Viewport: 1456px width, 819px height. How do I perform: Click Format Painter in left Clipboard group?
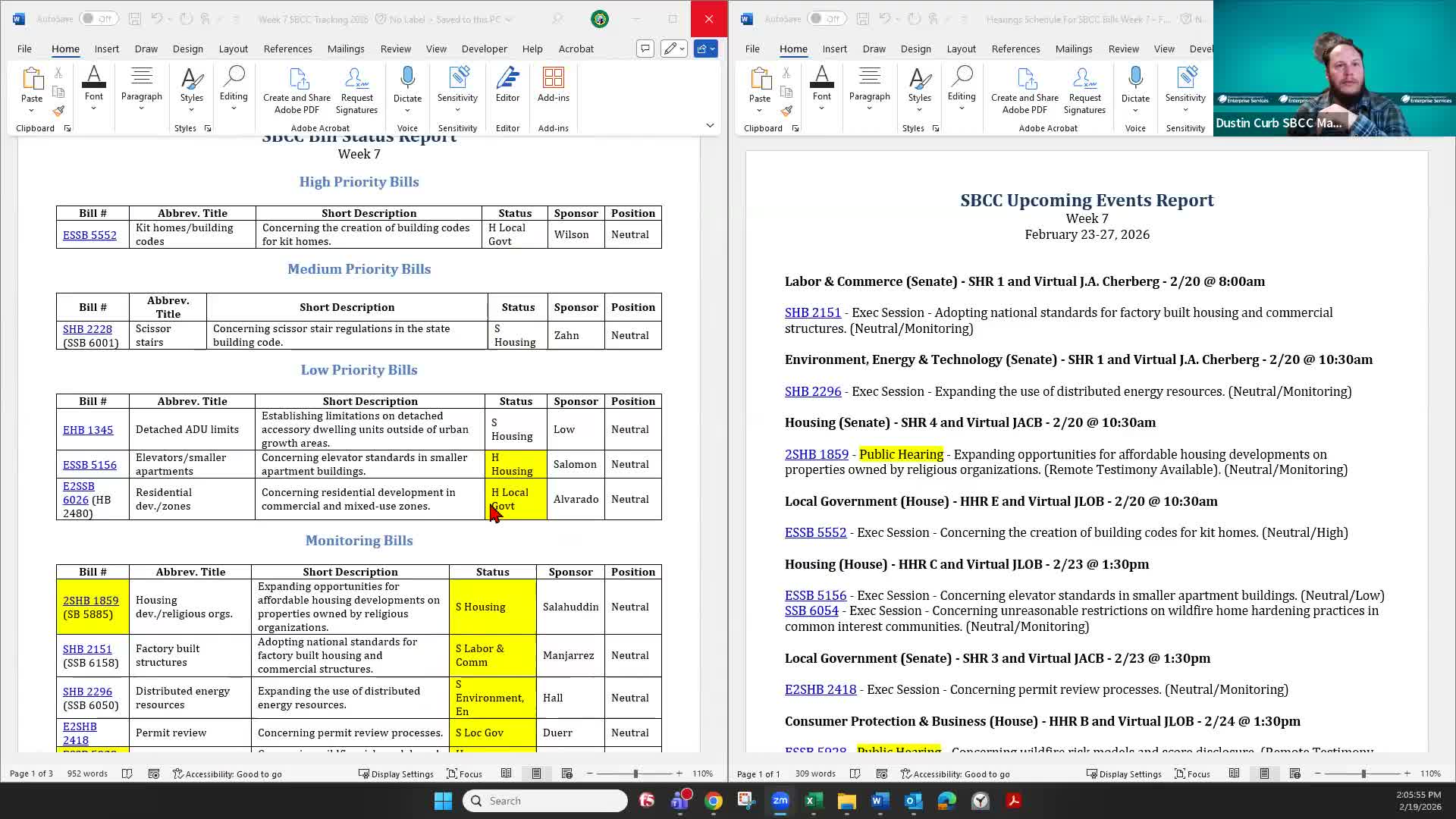pos(58,111)
